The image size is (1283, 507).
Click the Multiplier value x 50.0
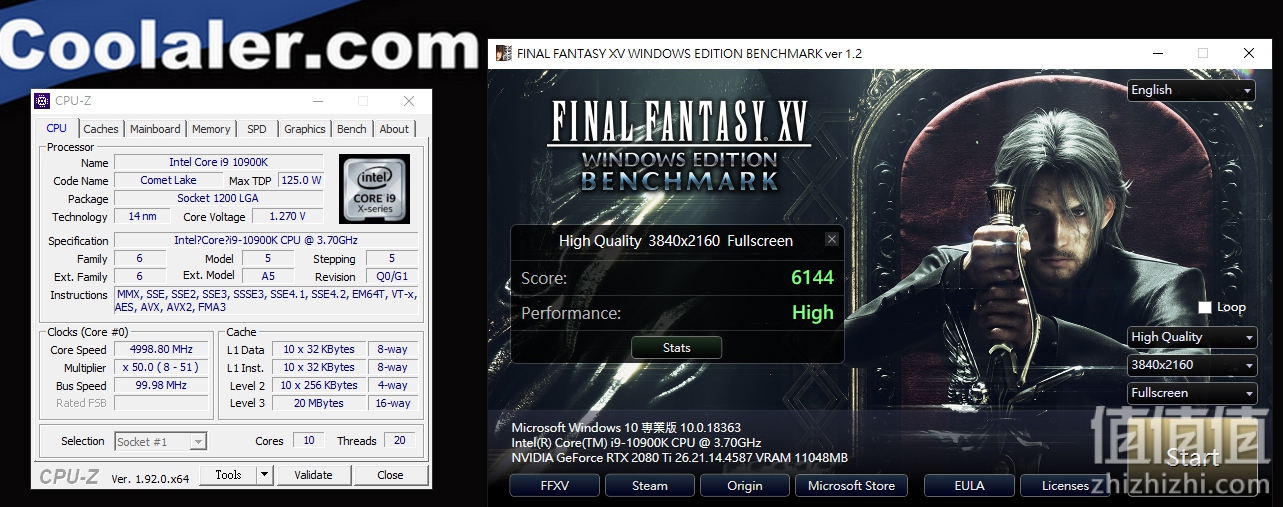[x=161, y=368]
